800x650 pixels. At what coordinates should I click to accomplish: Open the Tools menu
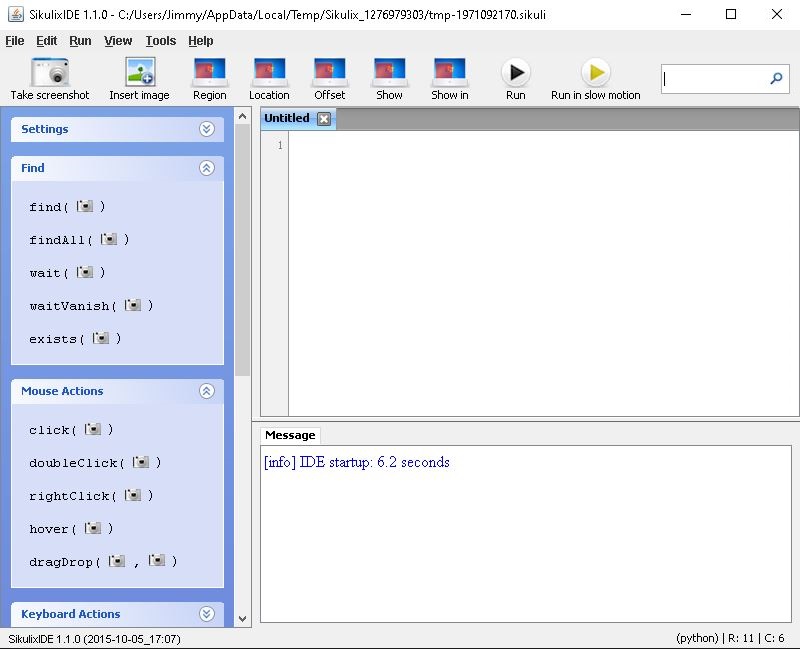(x=161, y=41)
